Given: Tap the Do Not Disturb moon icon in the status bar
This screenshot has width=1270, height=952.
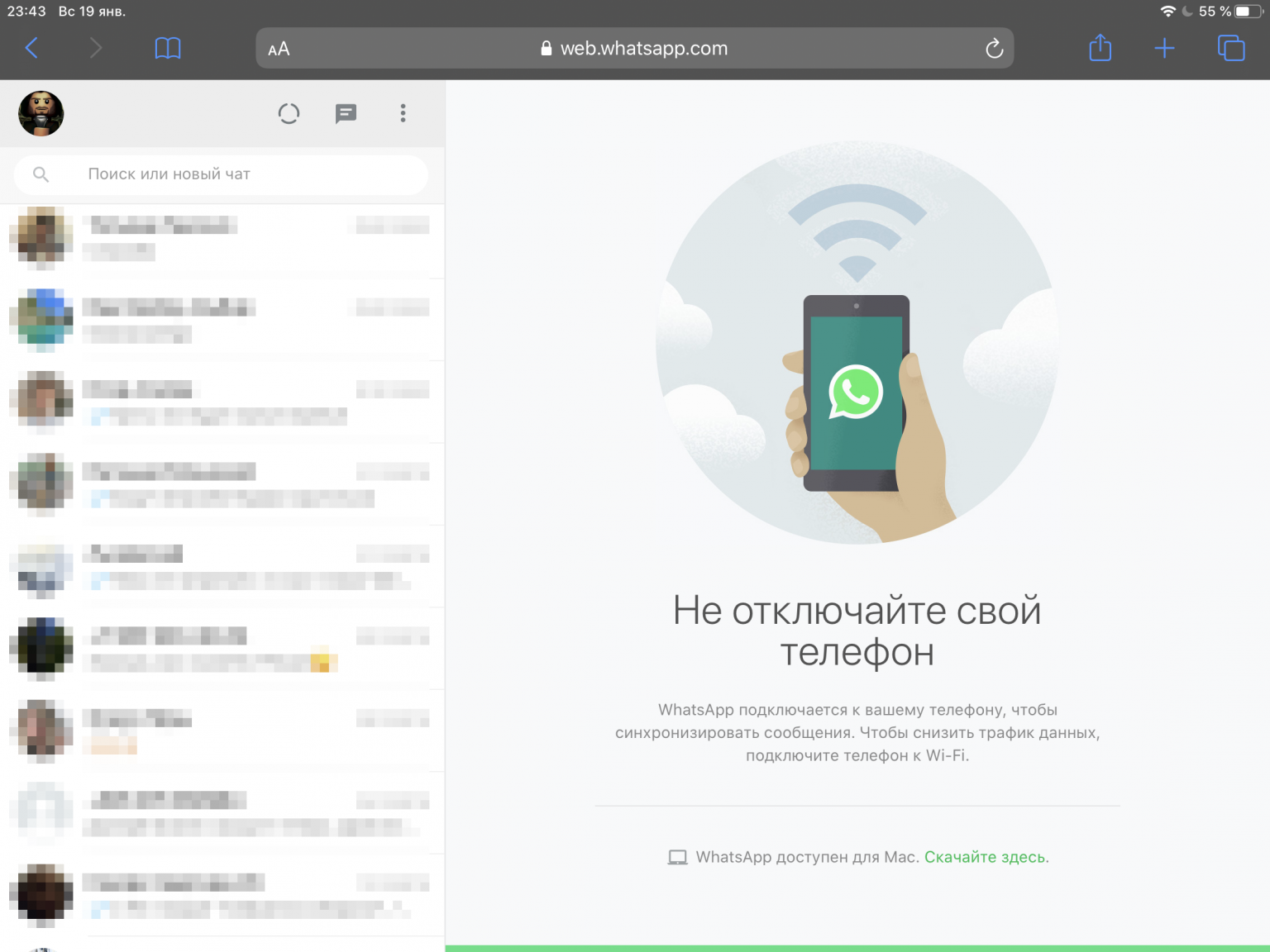Looking at the screenshot, I should click(1188, 12).
